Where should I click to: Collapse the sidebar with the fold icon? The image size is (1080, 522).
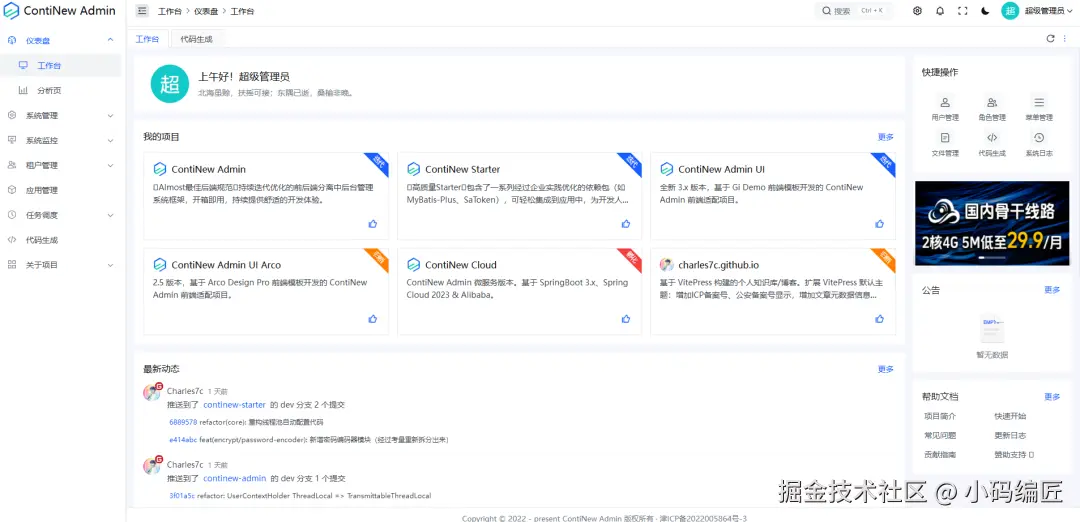click(x=142, y=11)
